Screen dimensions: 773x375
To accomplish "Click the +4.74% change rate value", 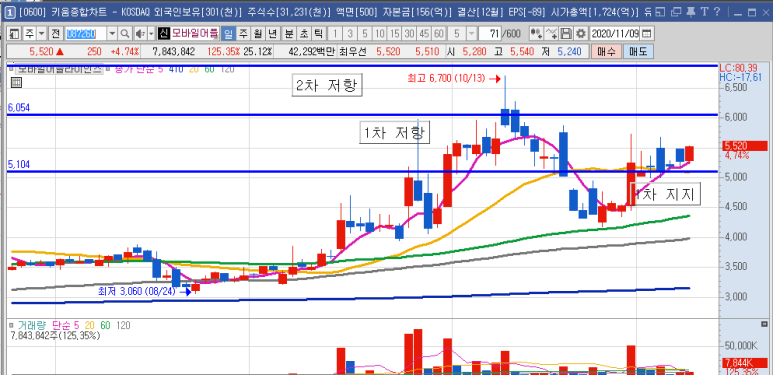I will 124,51.
